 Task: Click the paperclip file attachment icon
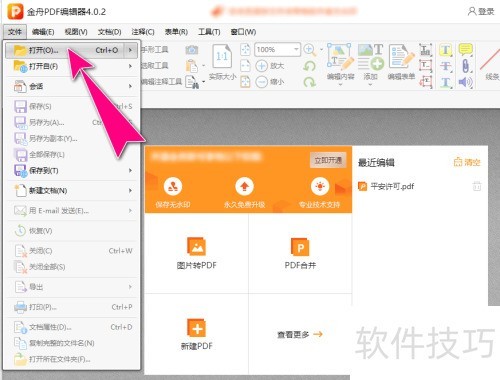coord(466,66)
